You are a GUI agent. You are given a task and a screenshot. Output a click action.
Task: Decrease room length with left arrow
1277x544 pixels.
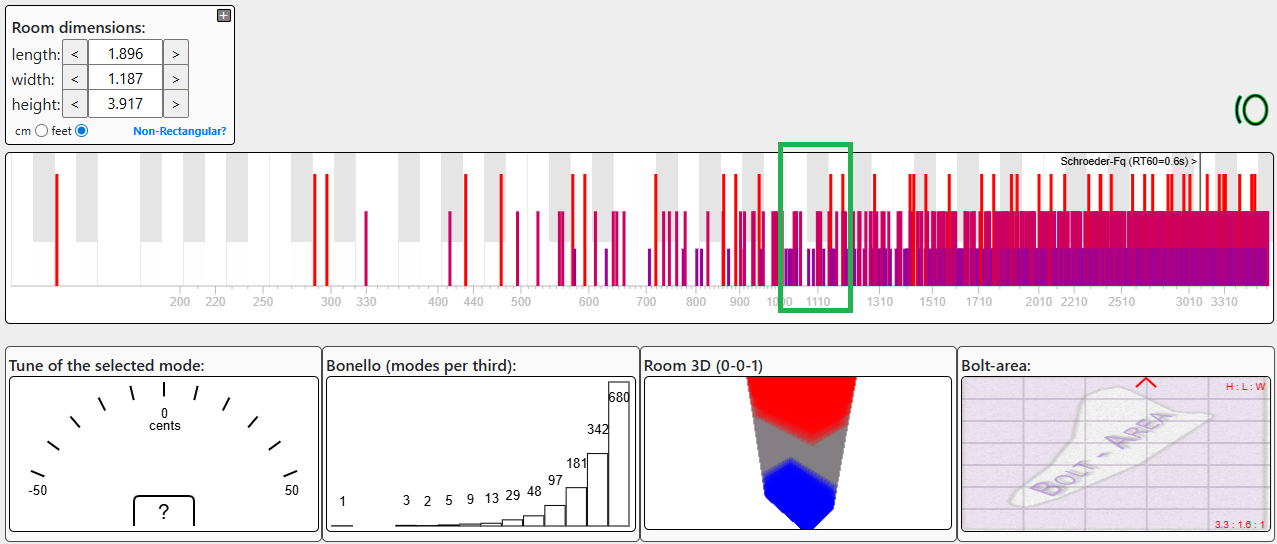[x=75, y=54]
